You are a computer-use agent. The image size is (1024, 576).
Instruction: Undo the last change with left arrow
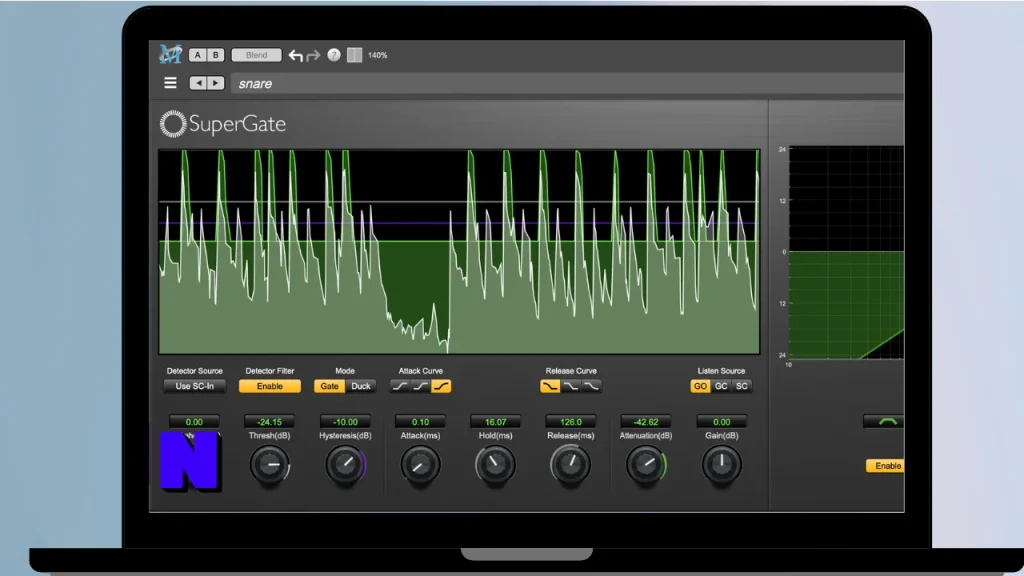[x=296, y=56]
